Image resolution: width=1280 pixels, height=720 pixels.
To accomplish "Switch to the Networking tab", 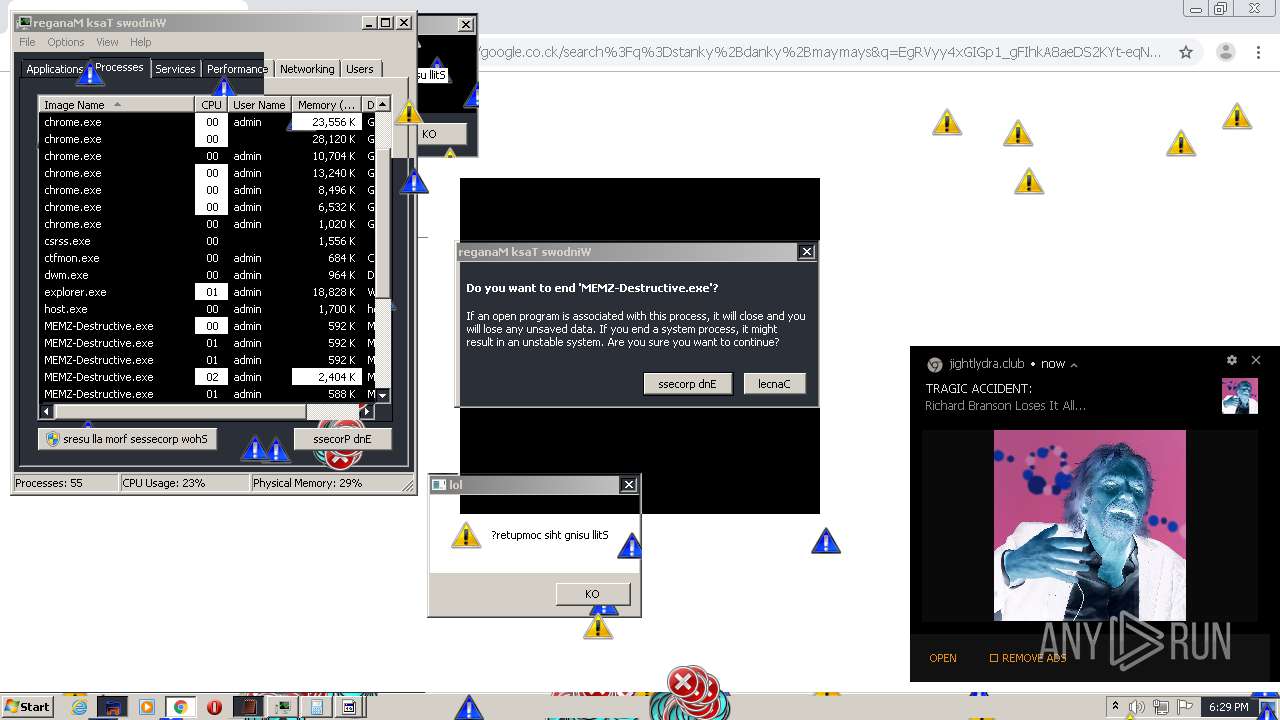I will (307, 69).
